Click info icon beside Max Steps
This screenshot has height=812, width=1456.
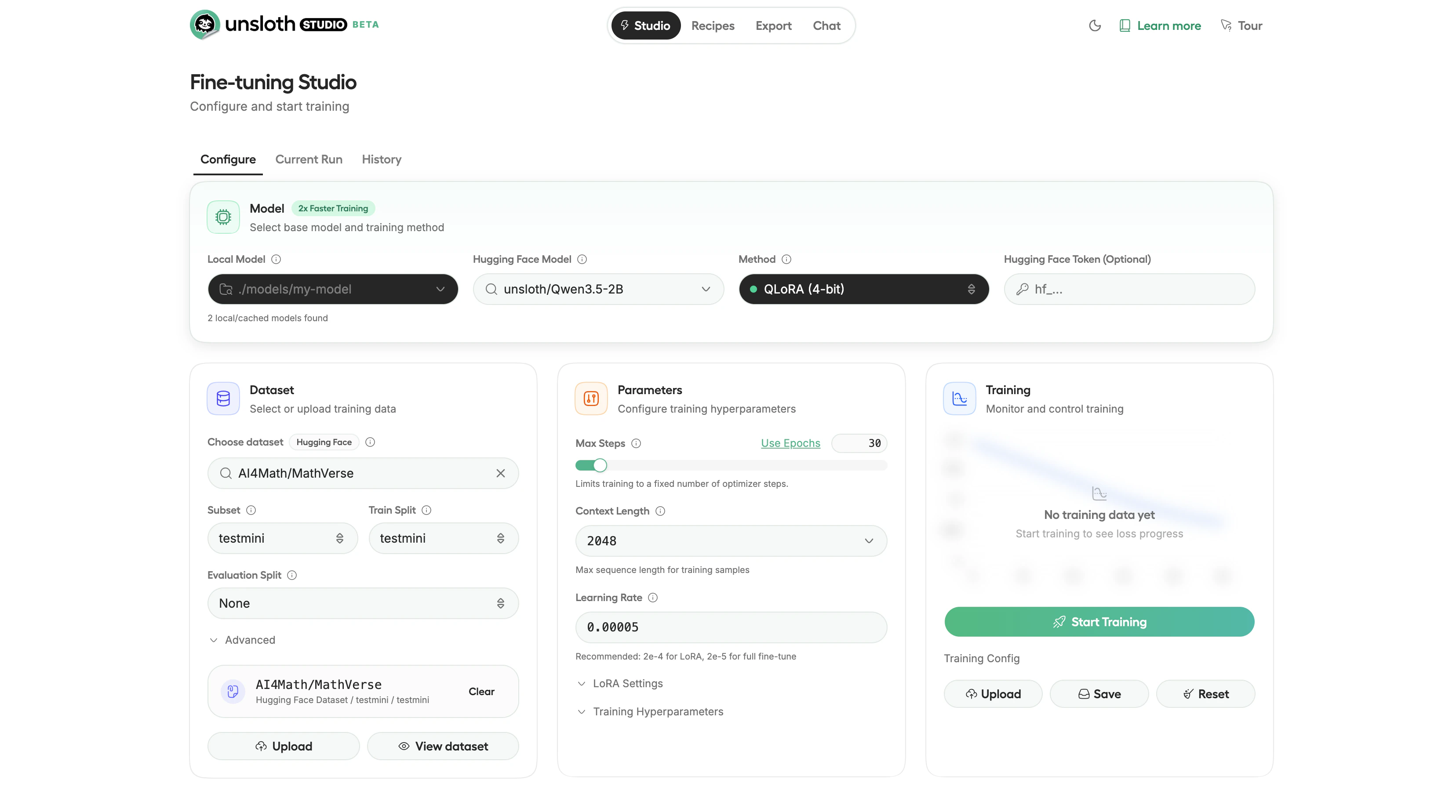636,444
